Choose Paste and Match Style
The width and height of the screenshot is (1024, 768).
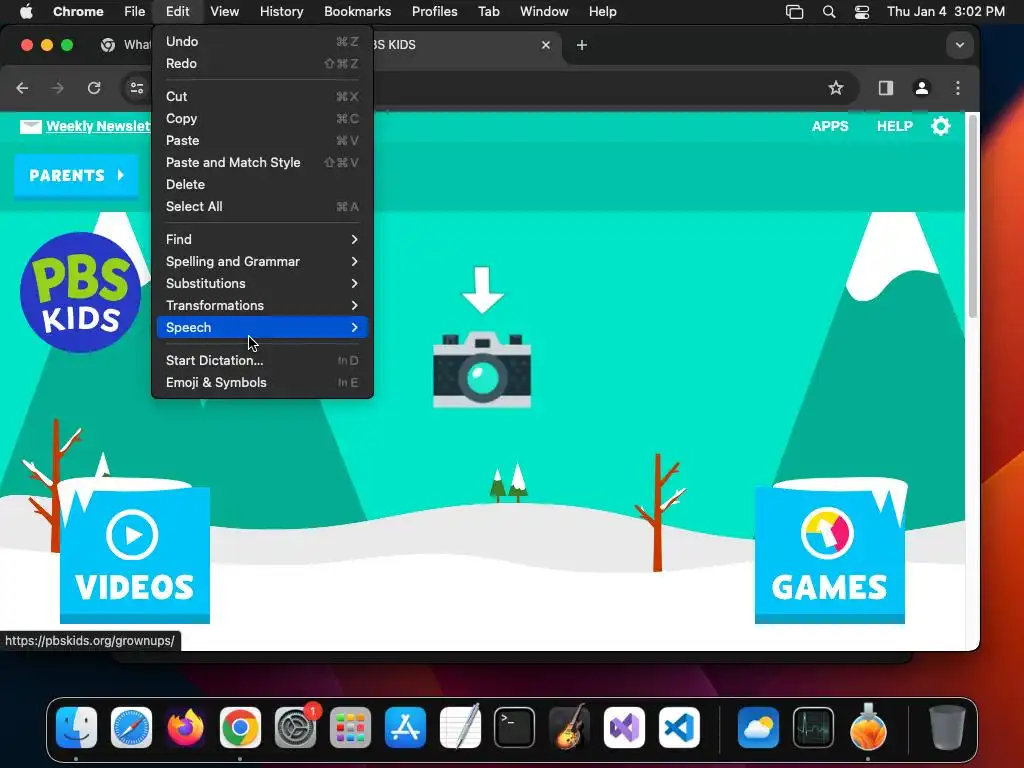[262, 163]
